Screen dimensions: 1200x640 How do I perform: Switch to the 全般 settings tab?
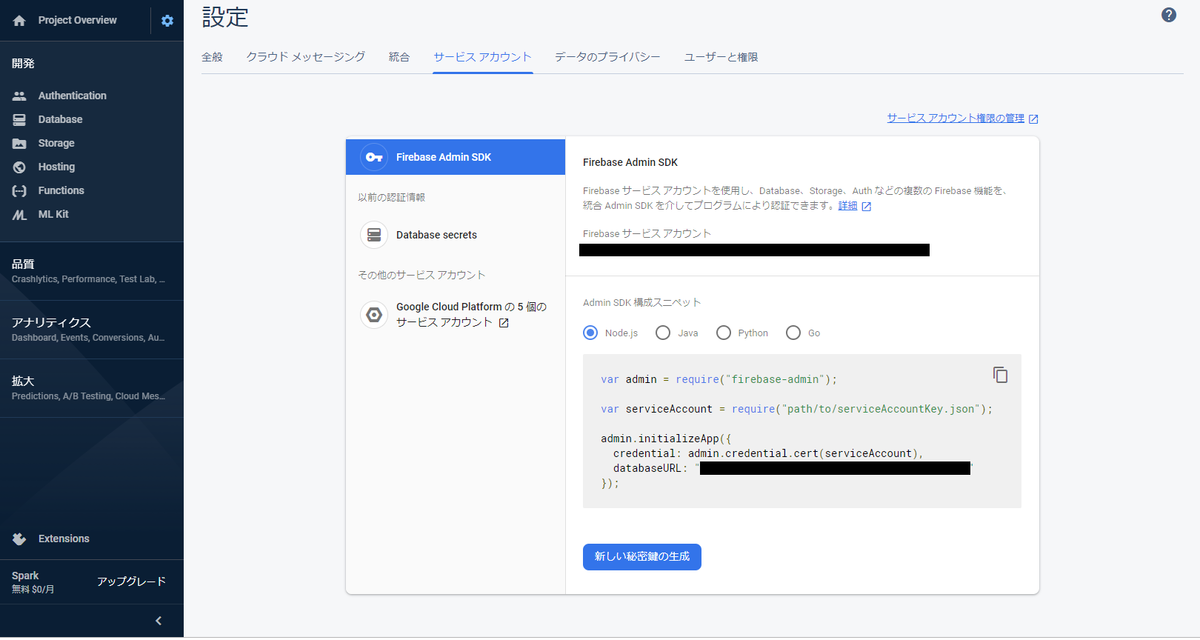(x=212, y=57)
